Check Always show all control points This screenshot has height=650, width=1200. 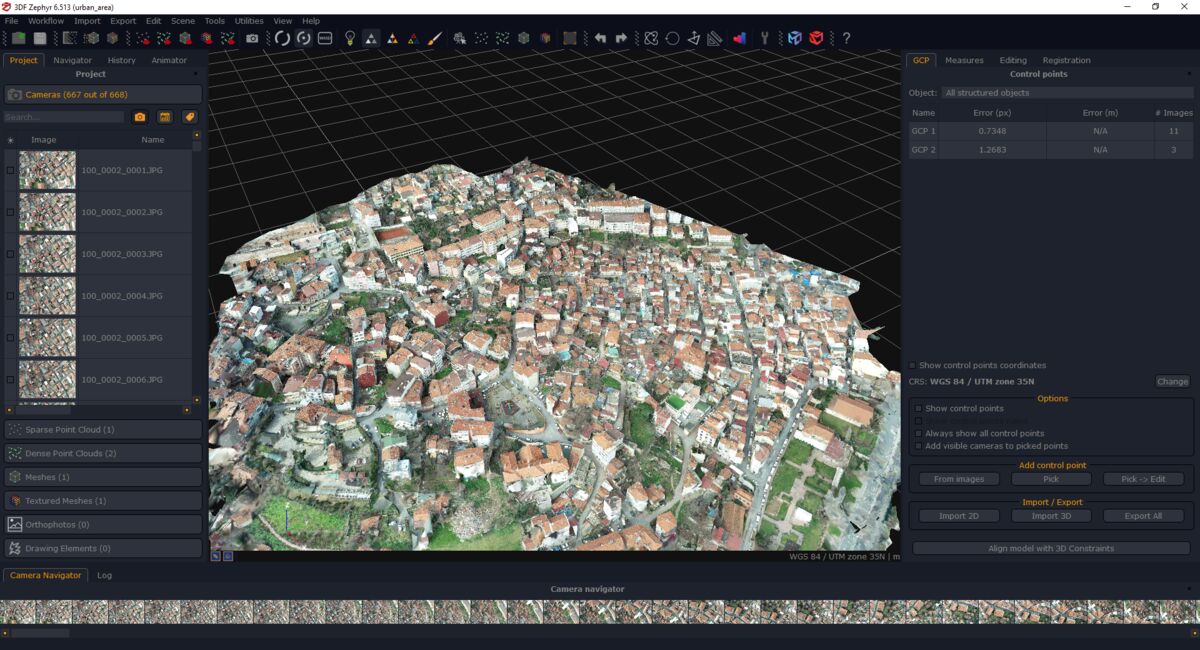pos(918,433)
